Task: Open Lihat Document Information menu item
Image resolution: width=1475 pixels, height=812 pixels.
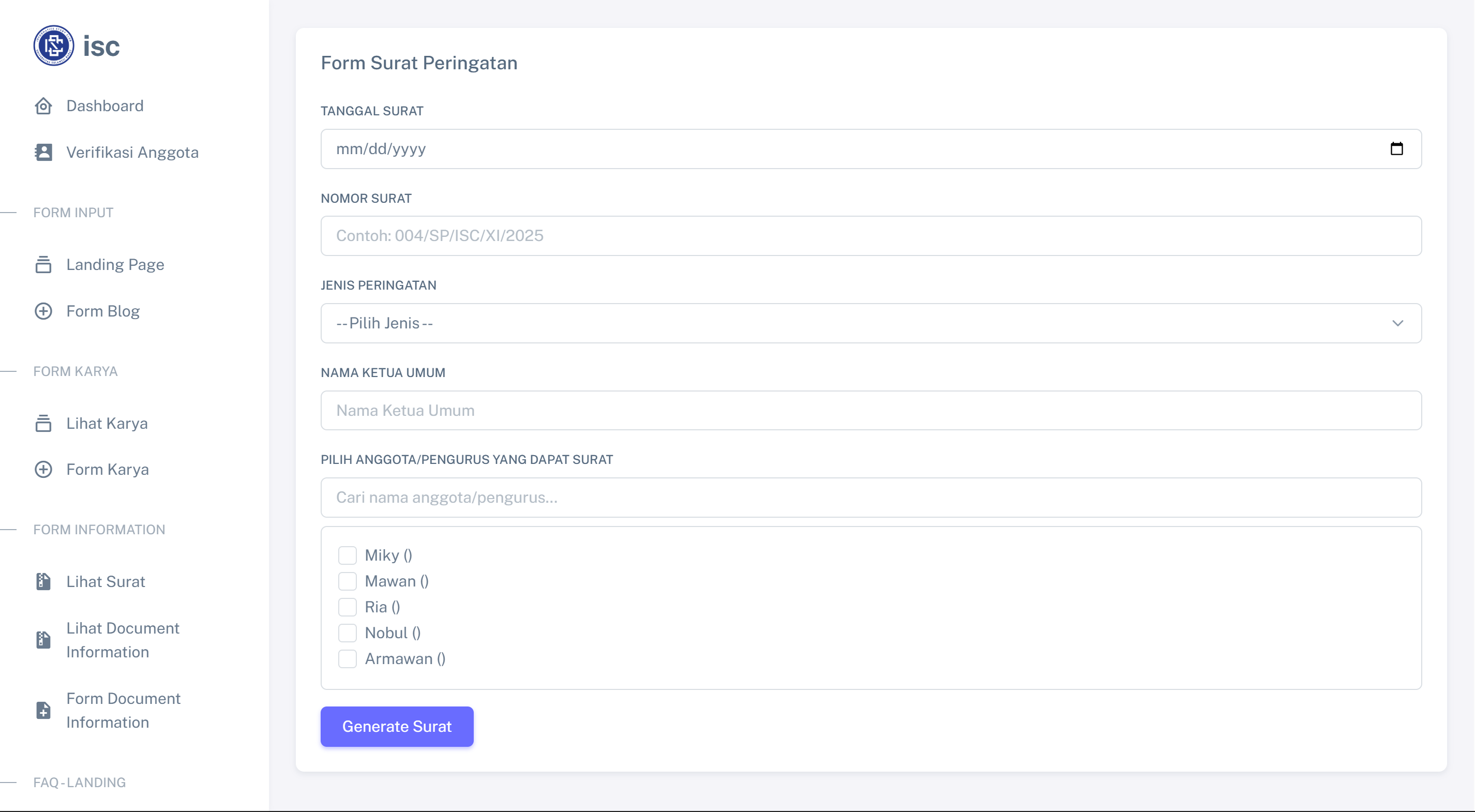Action: point(123,640)
